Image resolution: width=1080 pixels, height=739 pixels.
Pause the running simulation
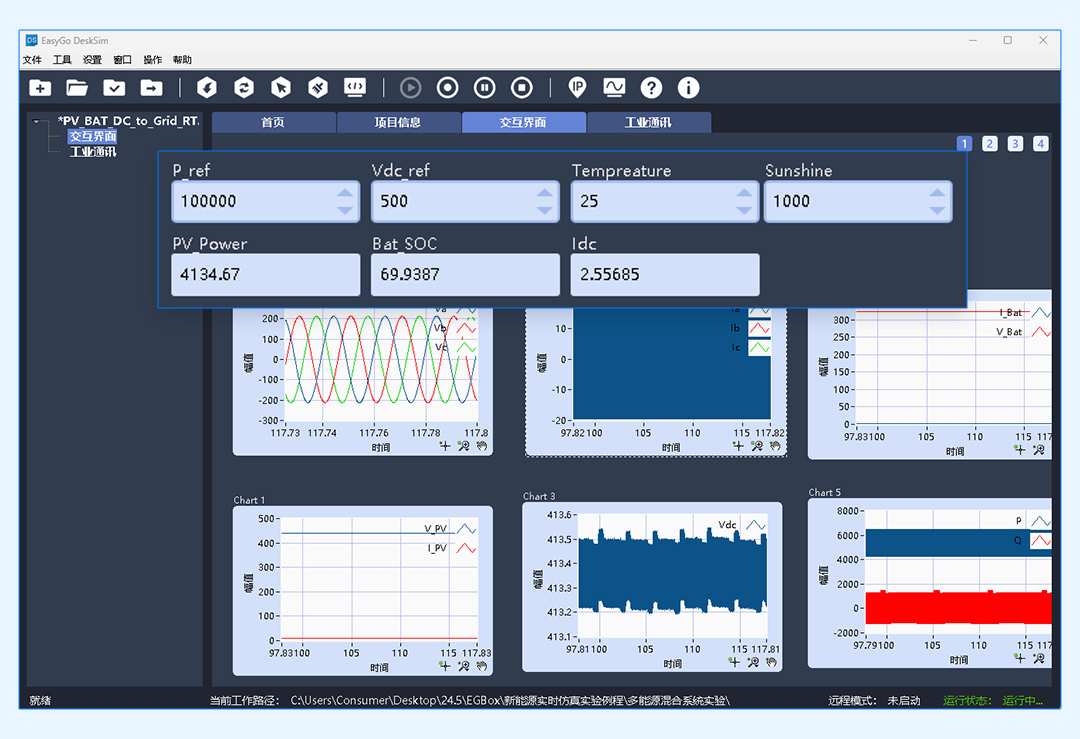coord(484,88)
